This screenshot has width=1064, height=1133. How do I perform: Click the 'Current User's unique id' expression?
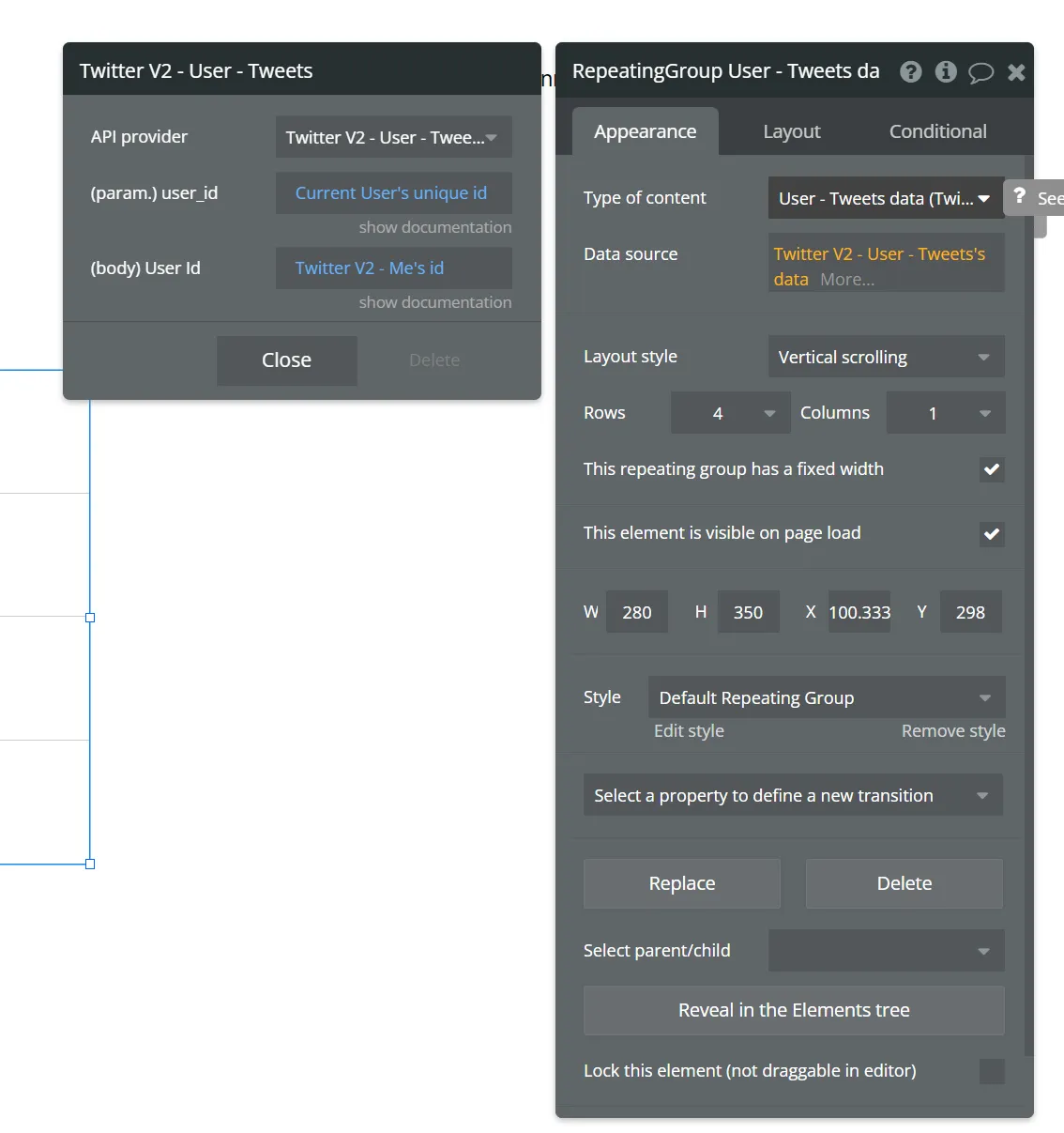[391, 193]
